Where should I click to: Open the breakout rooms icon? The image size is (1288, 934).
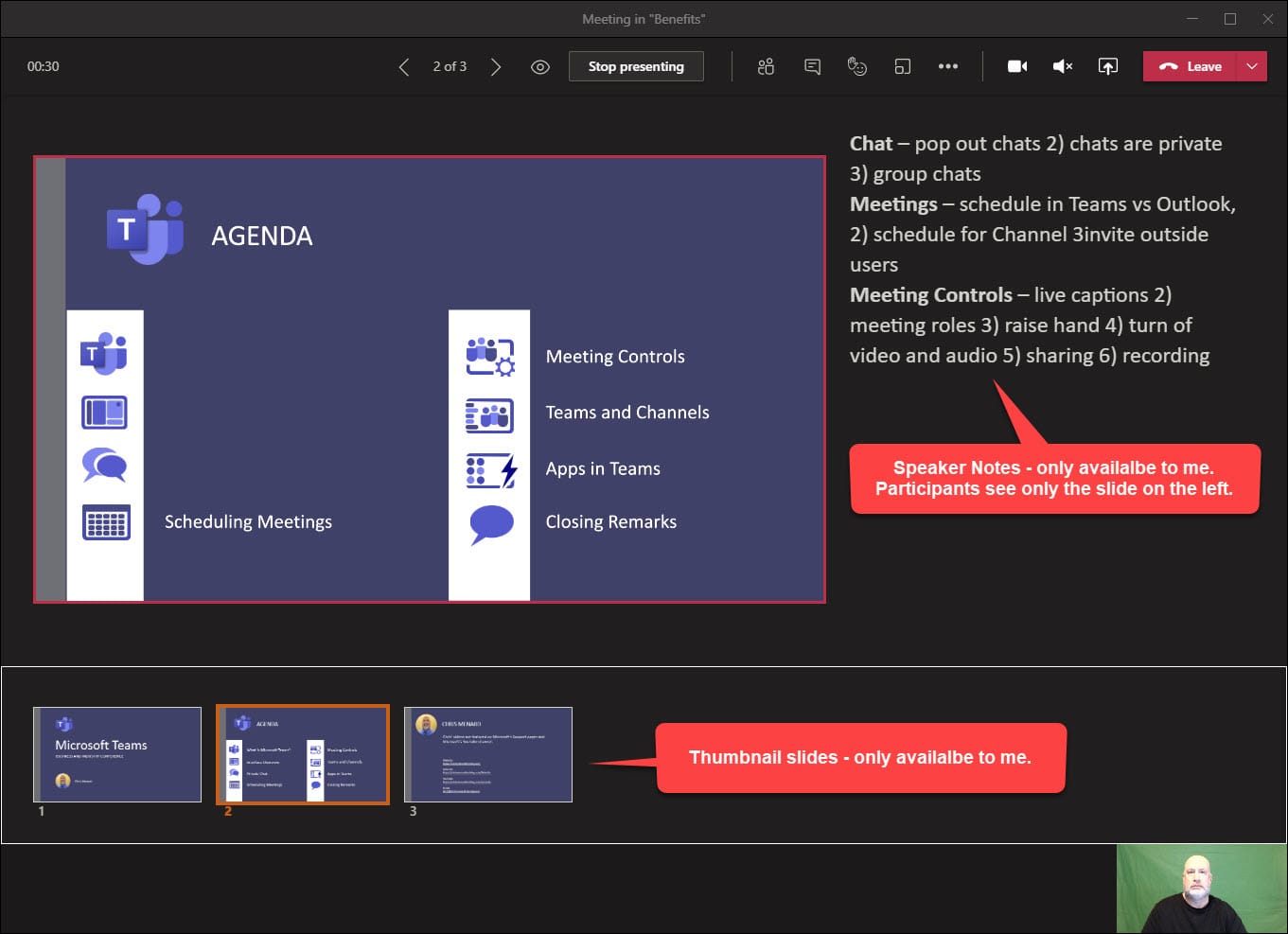[x=903, y=67]
